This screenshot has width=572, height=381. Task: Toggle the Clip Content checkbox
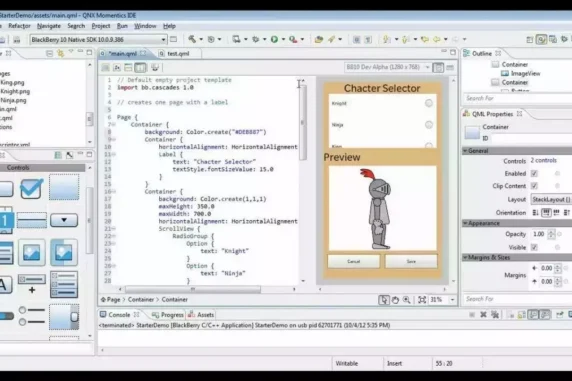click(x=534, y=186)
